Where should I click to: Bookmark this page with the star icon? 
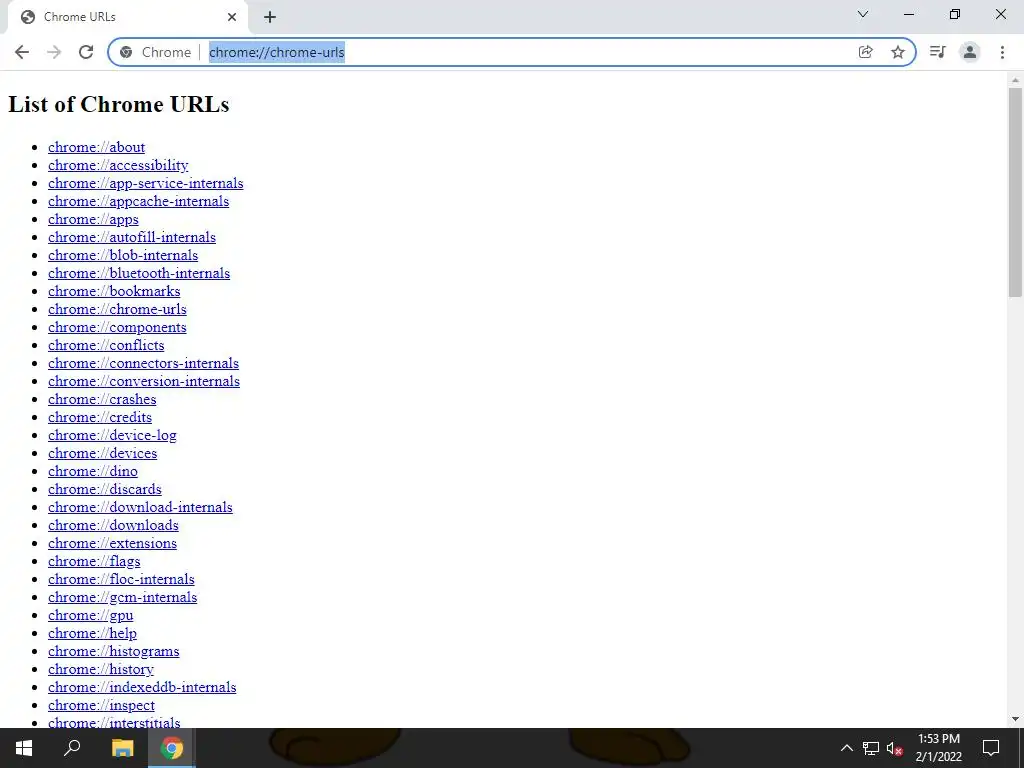[898, 52]
